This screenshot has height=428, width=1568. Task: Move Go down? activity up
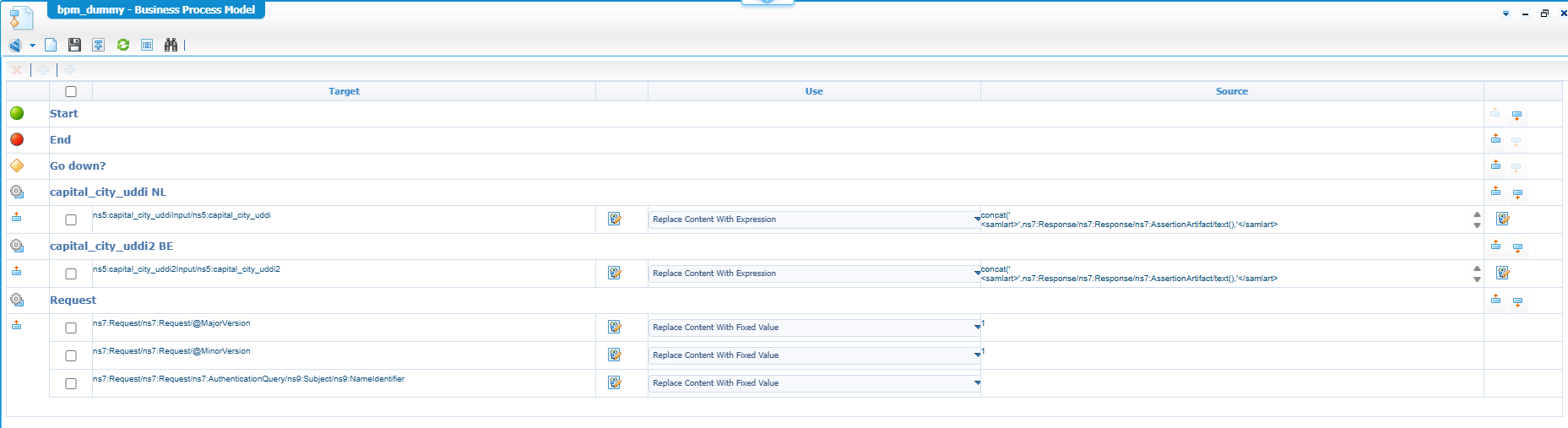(x=1495, y=165)
